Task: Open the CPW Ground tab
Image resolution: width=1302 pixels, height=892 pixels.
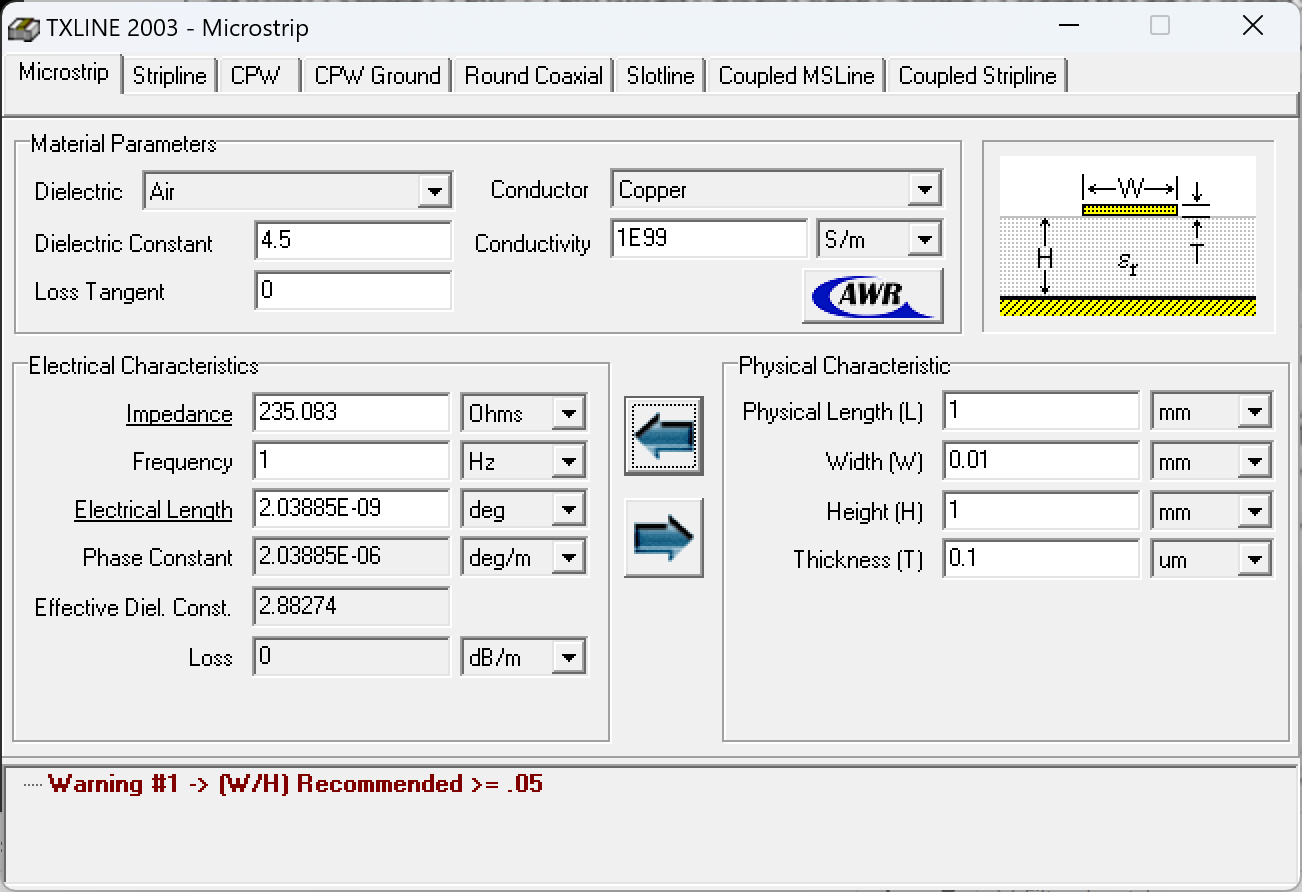Action: pos(377,76)
